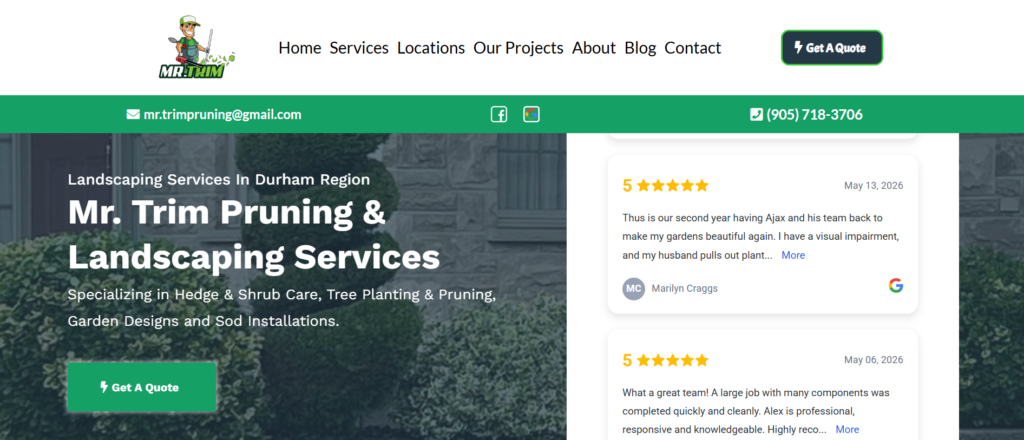Open the About page
This screenshot has width=1024, height=440.
[x=594, y=48]
